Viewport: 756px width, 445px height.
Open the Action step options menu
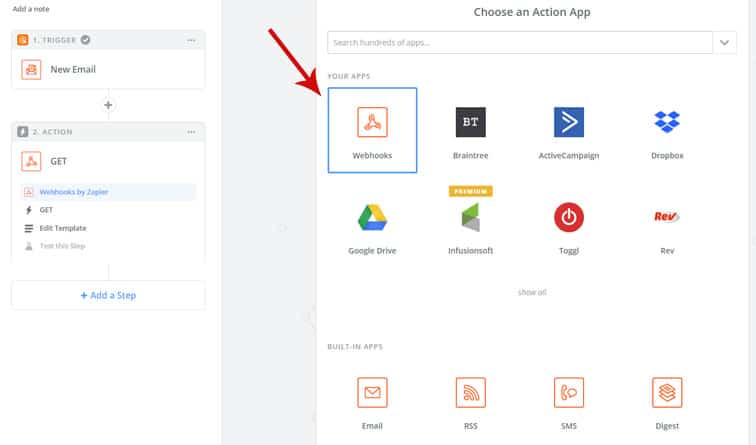click(x=192, y=132)
